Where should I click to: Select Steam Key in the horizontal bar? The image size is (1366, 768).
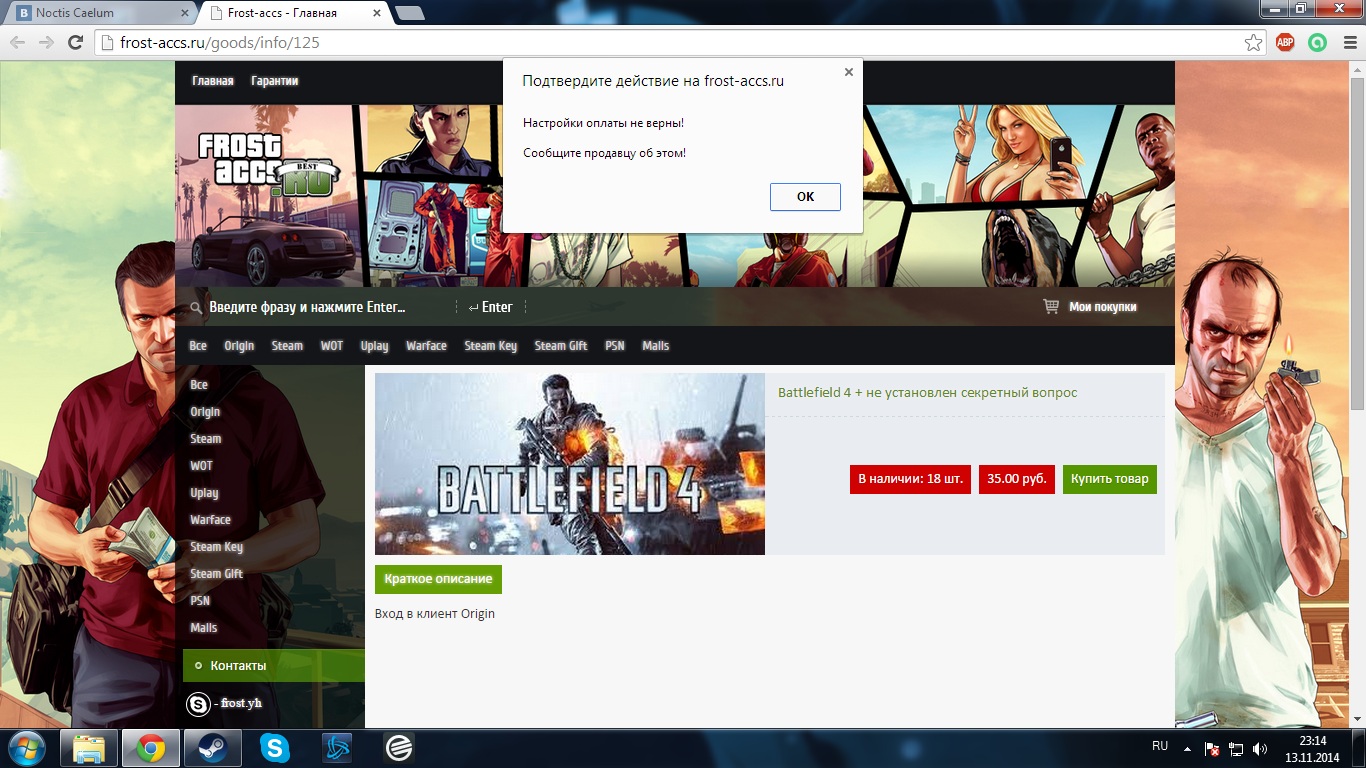[x=491, y=346]
